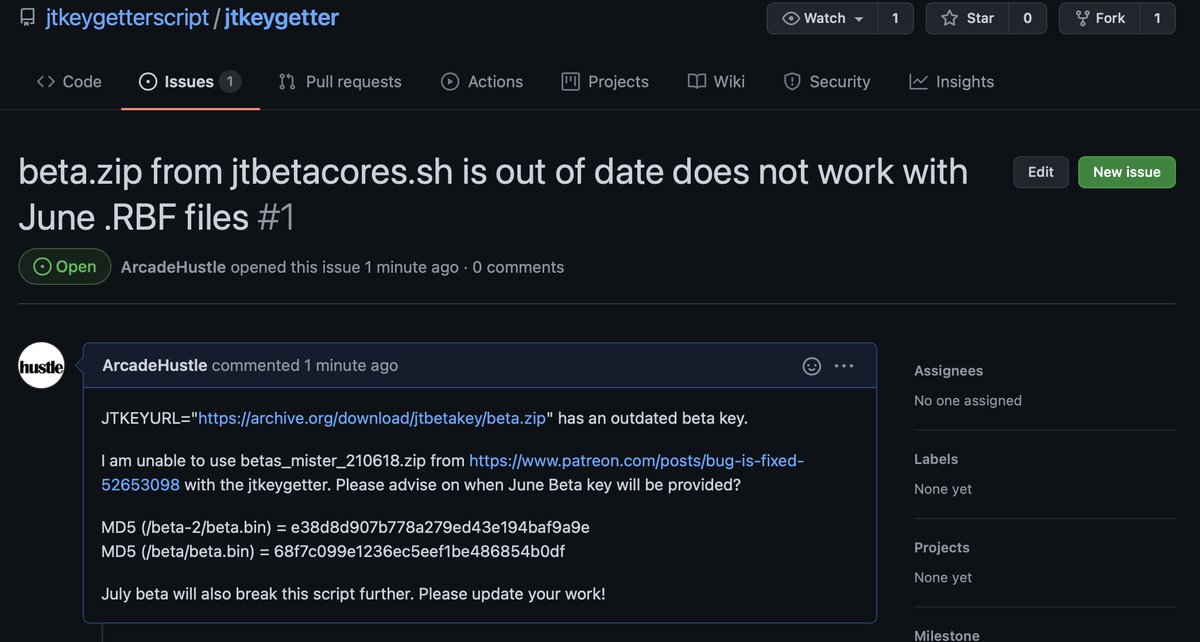Add a reaction with the smiley icon
Image resolution: width=1200 pixels, height=642 pixels.
(x=812, y=366)
